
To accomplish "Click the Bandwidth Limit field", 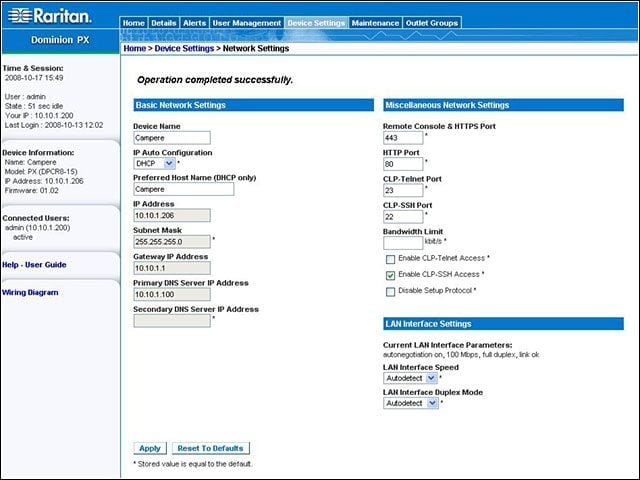I will (403, 243).
